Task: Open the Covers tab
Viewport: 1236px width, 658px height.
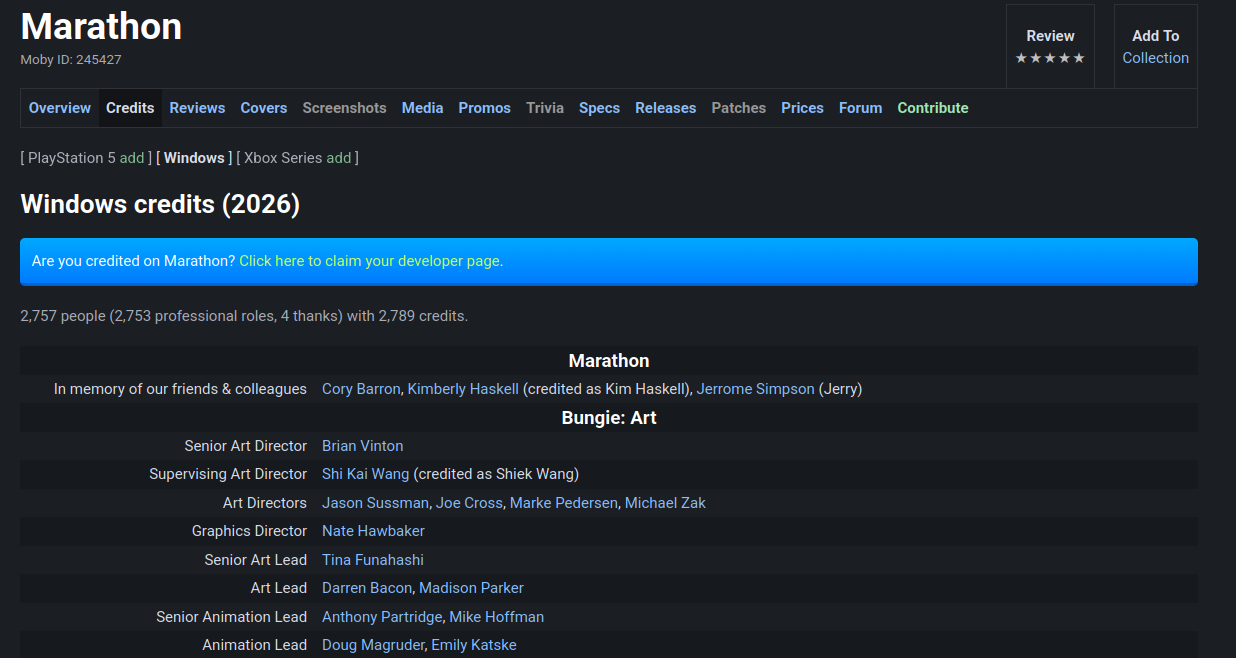Action: [x=264, y=108]
